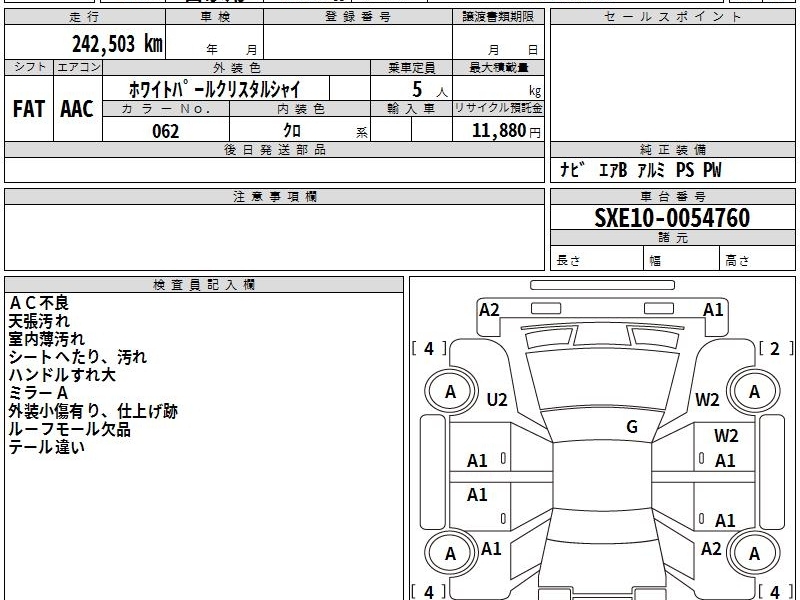Viewport: 800px width, 600px height.
Task: Select the カラーNo. label
Action: [166, 109]
